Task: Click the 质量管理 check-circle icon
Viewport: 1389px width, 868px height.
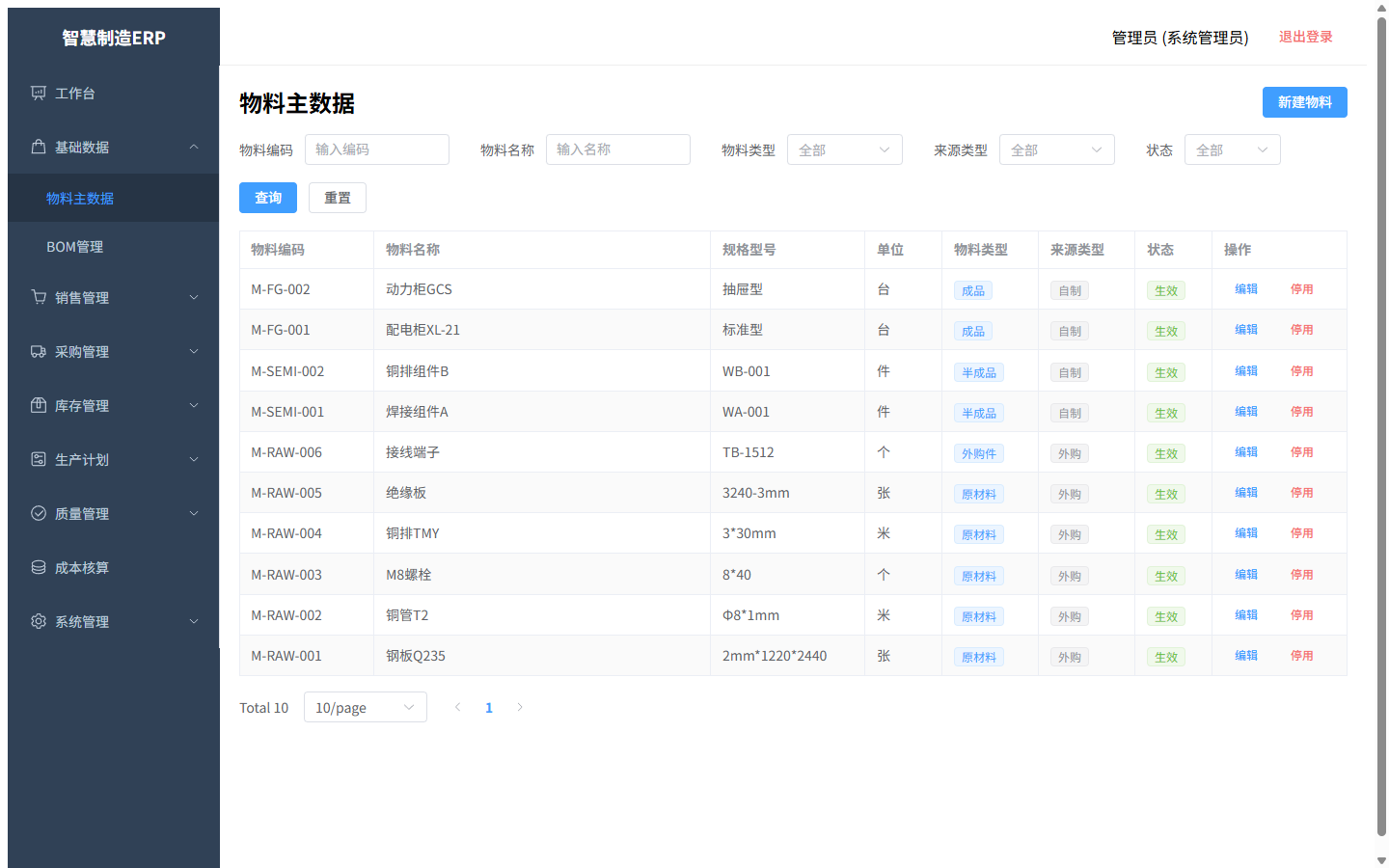Action: pos(39,514)
